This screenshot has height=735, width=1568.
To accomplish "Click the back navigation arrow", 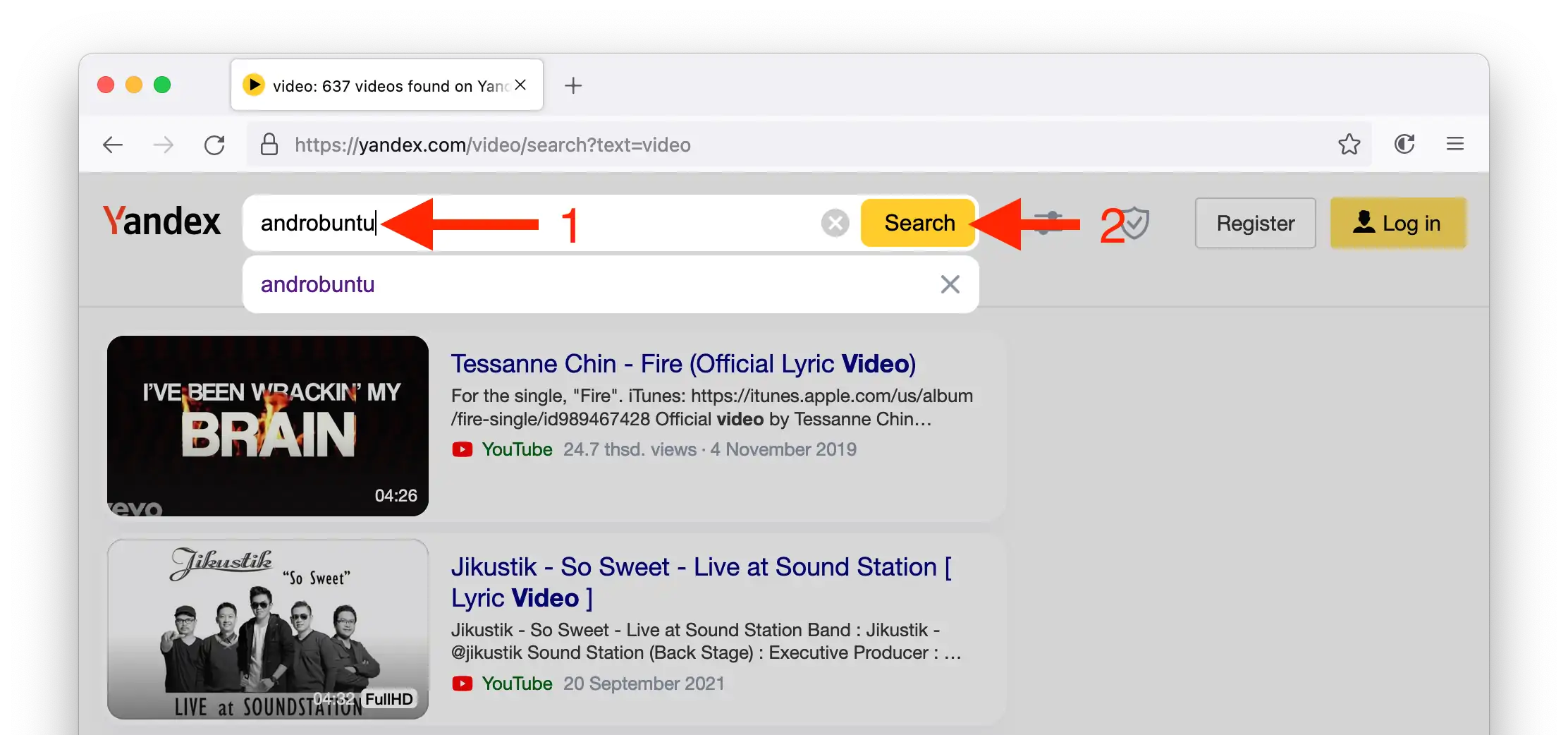I will tap(112, 145).
